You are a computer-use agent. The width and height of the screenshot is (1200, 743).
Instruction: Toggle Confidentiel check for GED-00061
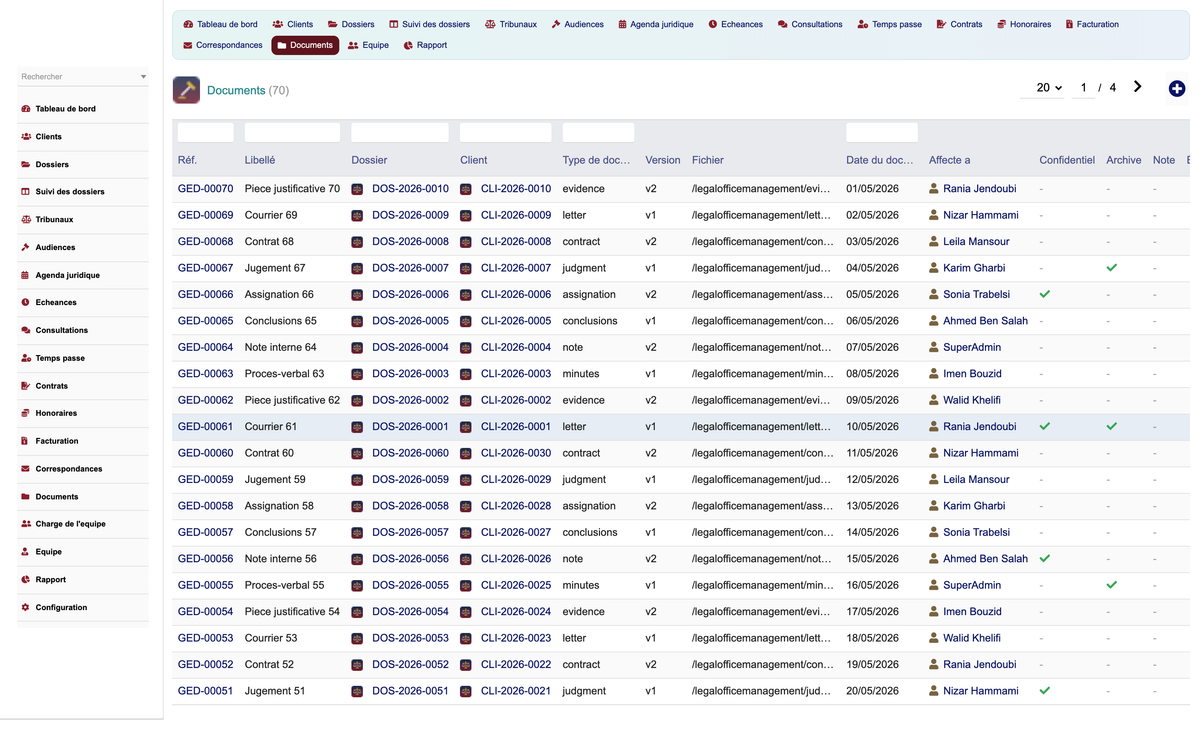tap(1045, 426)
